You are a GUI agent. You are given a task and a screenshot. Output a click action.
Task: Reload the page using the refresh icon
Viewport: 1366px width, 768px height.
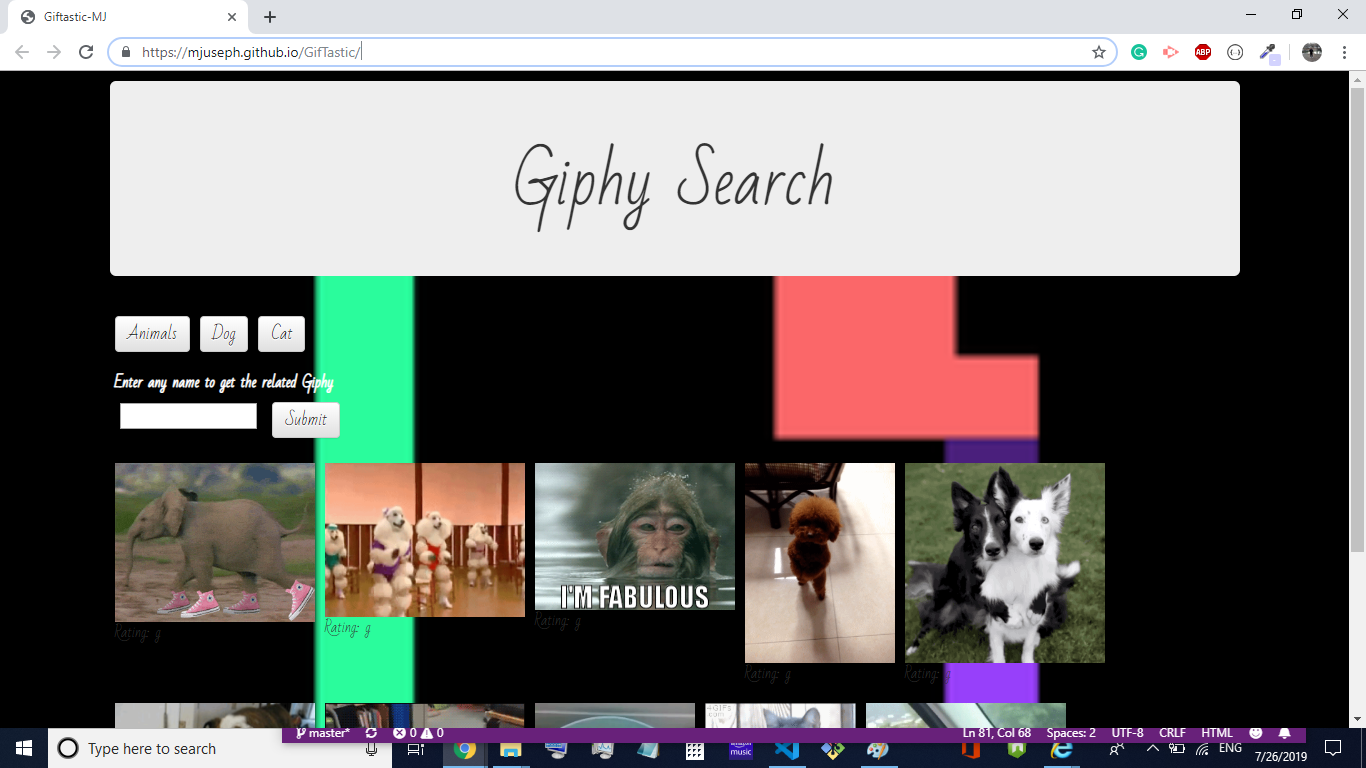point(87,52)
